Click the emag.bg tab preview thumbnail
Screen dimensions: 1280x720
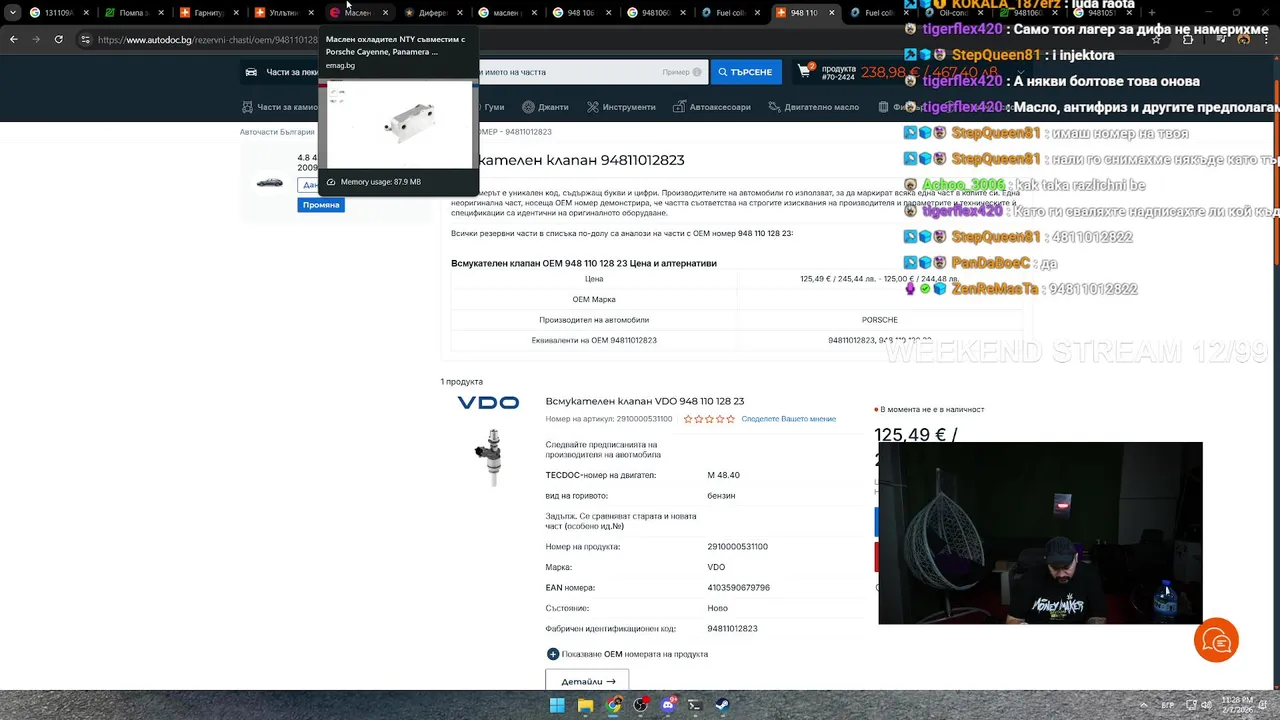[x=399, y=124]
